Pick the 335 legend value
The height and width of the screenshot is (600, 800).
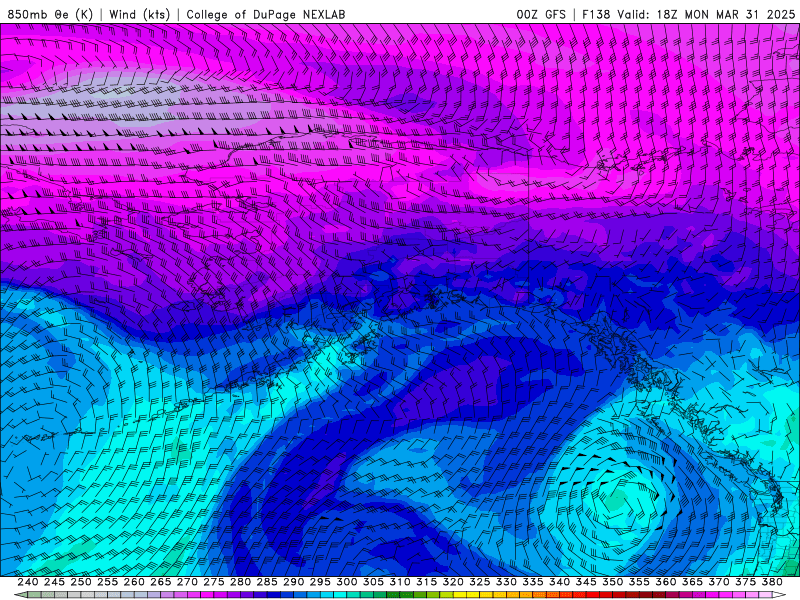click(x=533, y=582)
